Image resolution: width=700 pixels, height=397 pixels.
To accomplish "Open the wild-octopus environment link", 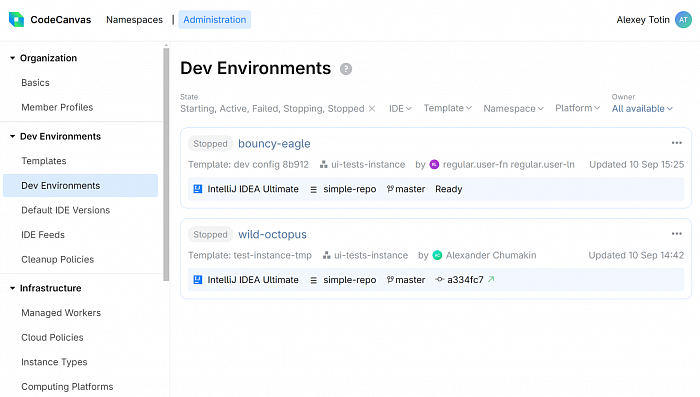I will (x=272, y=234).
